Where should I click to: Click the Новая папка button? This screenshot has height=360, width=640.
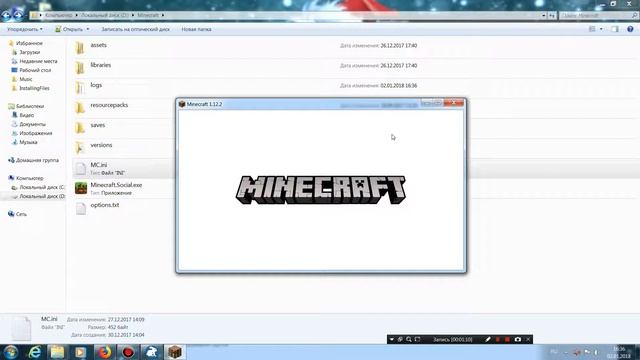point(196,29)
